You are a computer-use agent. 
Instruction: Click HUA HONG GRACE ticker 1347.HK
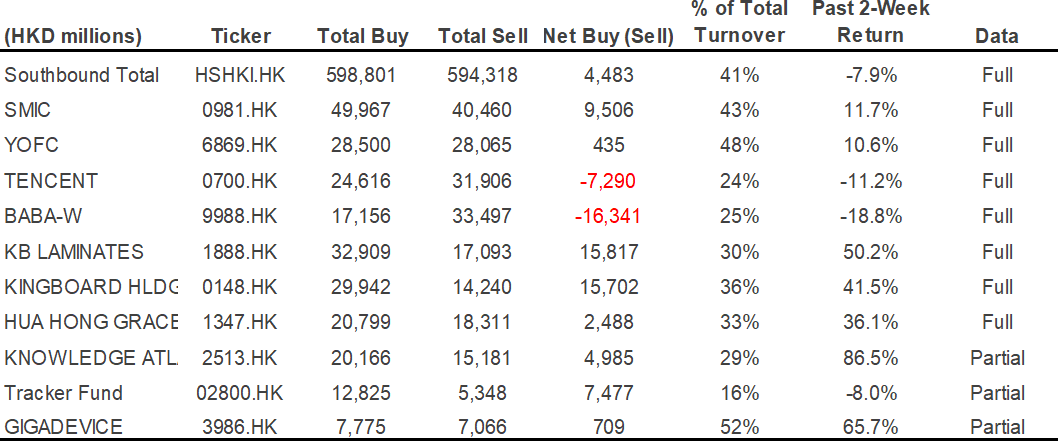(240, 323)
